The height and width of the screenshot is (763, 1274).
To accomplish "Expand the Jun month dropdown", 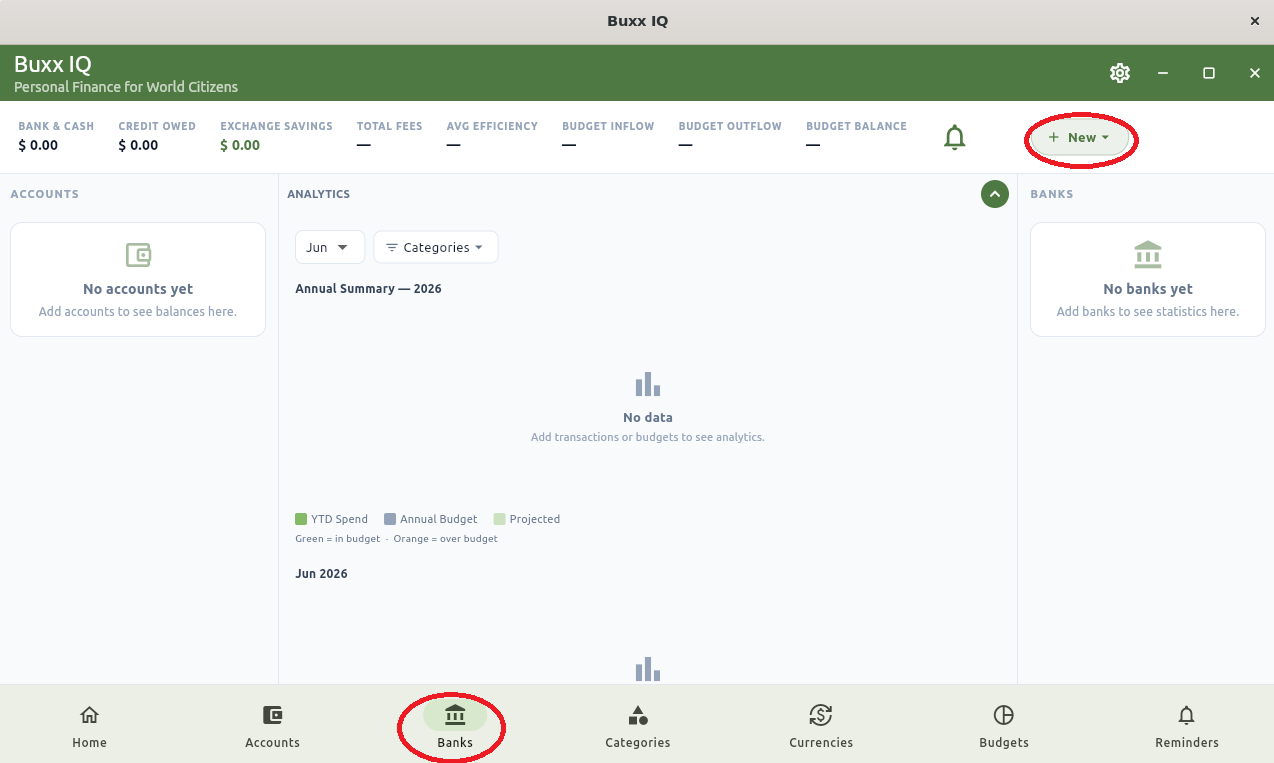I will 330,247.
